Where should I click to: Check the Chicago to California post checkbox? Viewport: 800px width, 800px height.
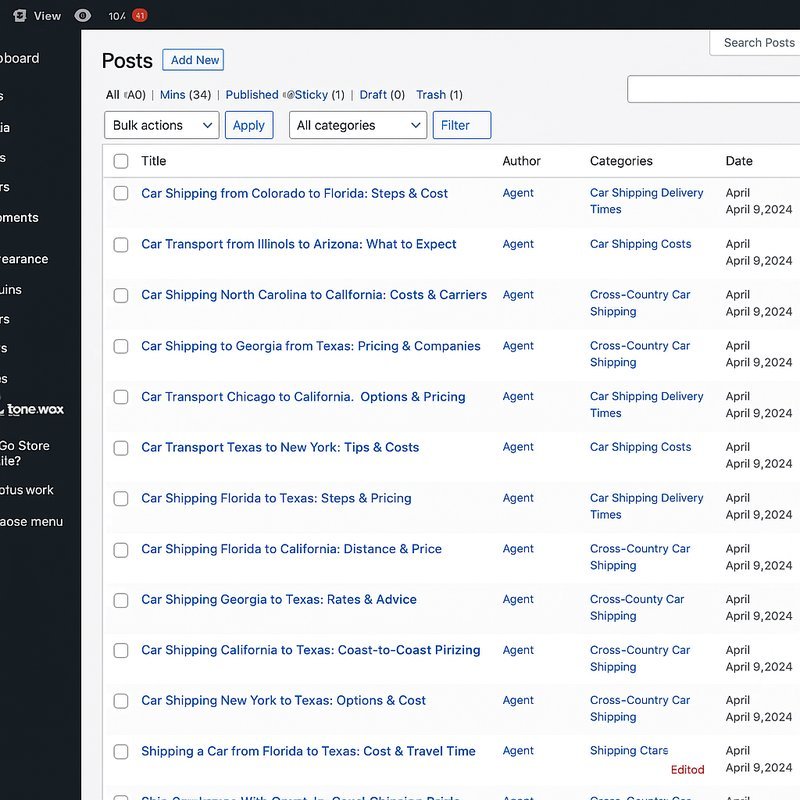coord(121,397)
